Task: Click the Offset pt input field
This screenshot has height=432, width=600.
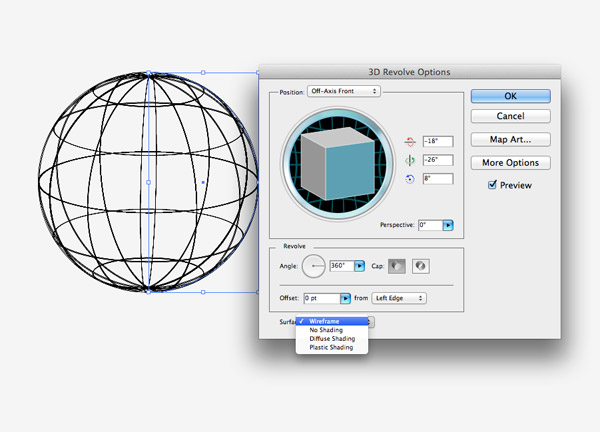Action: tap(321, 298)
